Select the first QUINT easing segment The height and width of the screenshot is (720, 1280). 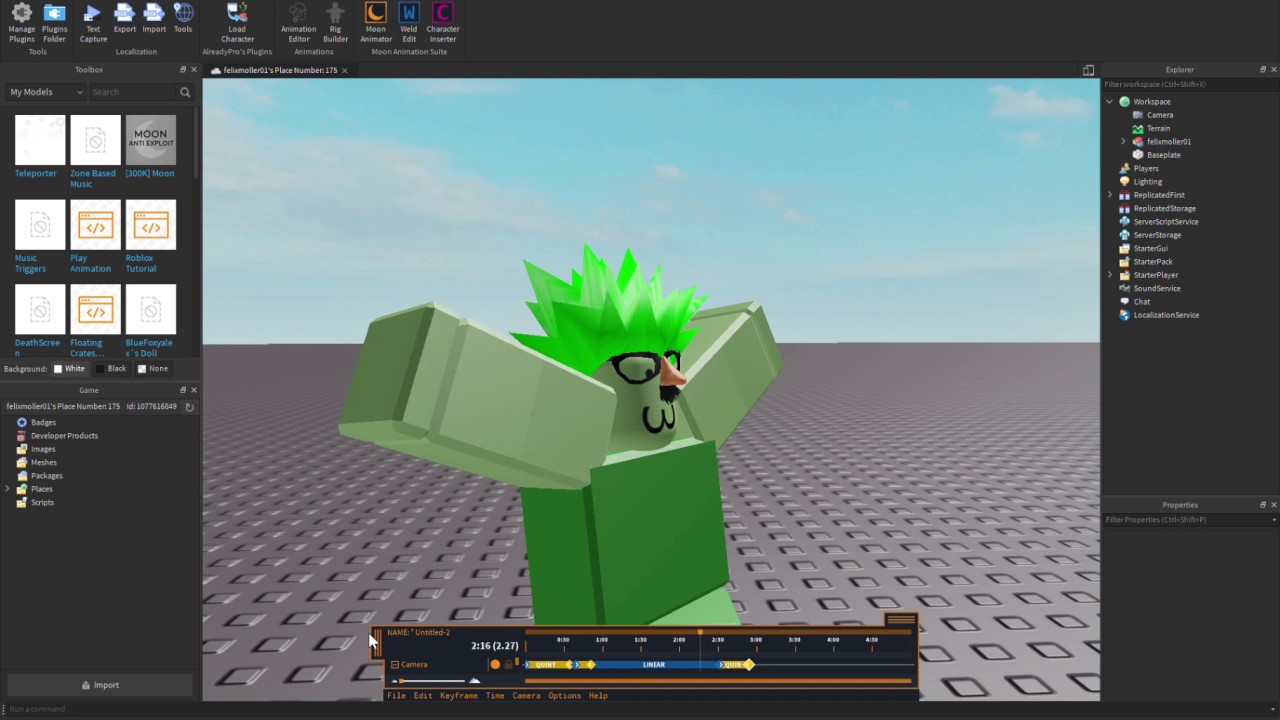point(546,664)
